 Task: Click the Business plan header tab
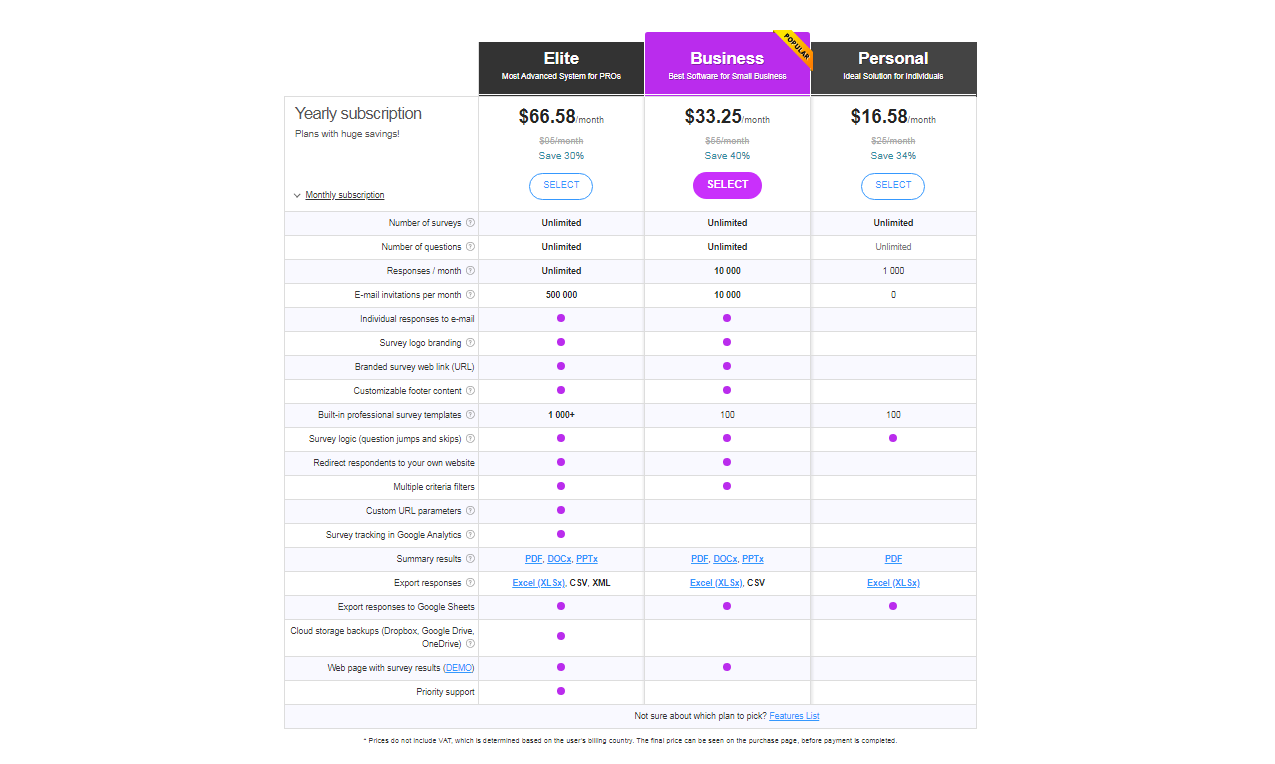727,64
